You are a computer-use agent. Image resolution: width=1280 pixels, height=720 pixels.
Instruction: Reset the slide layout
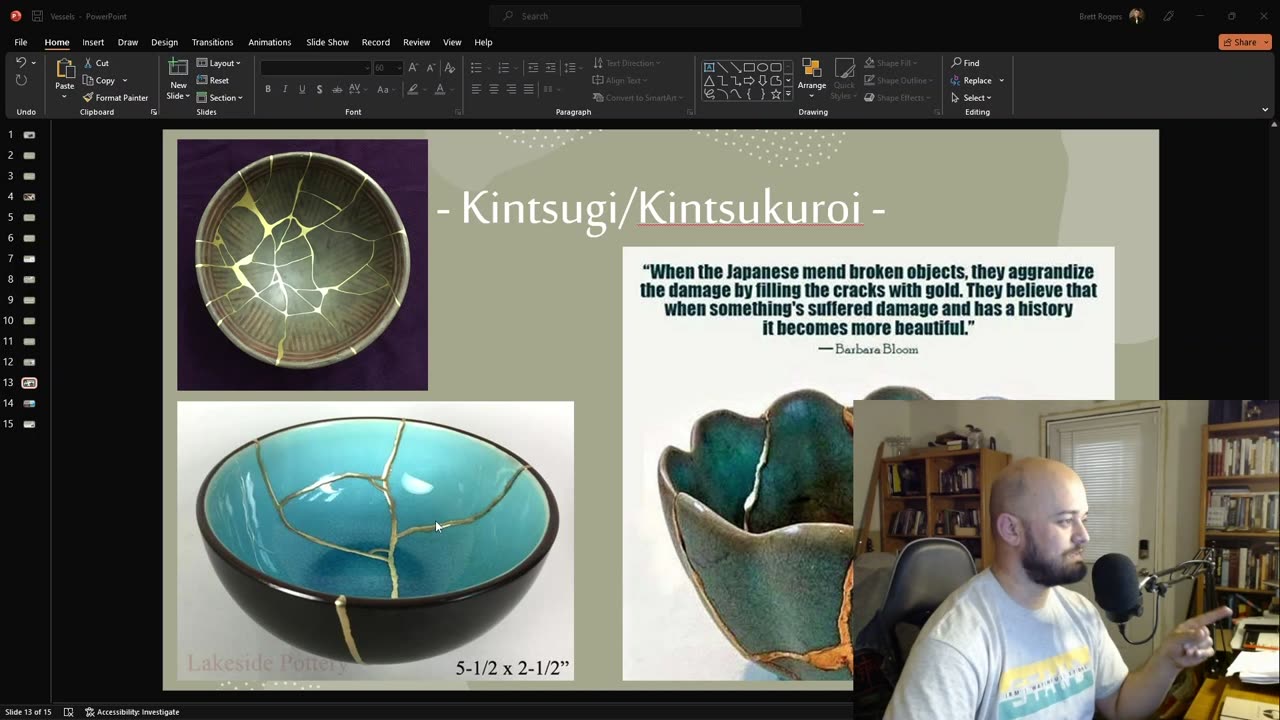(x=213, y=80)
